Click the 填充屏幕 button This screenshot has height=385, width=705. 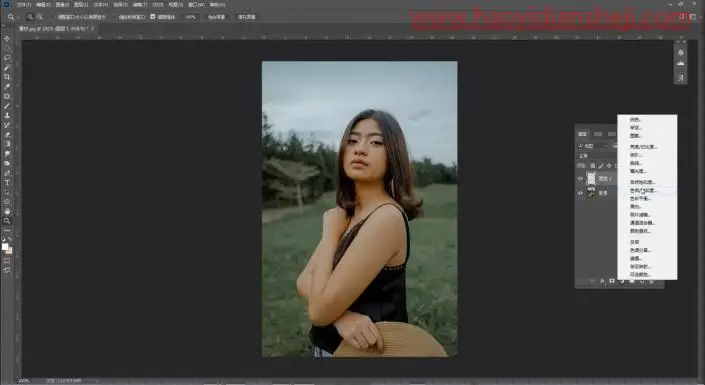pyautogui.click(x=246, y=17)
